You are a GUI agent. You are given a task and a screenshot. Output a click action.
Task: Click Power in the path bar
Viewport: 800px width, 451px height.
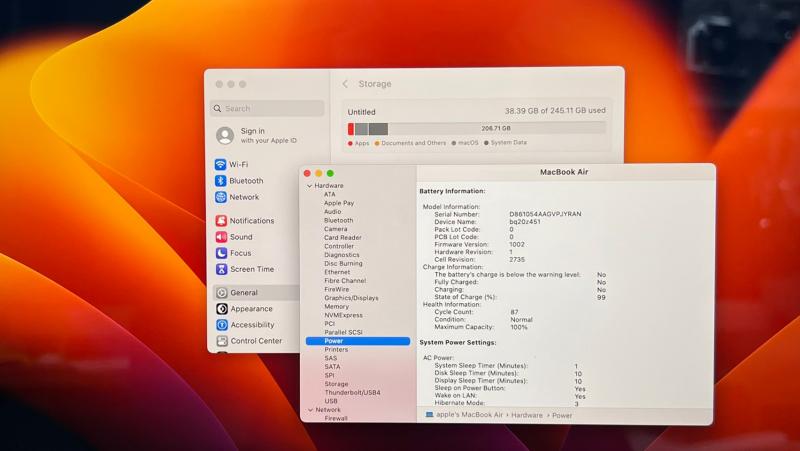562,415
